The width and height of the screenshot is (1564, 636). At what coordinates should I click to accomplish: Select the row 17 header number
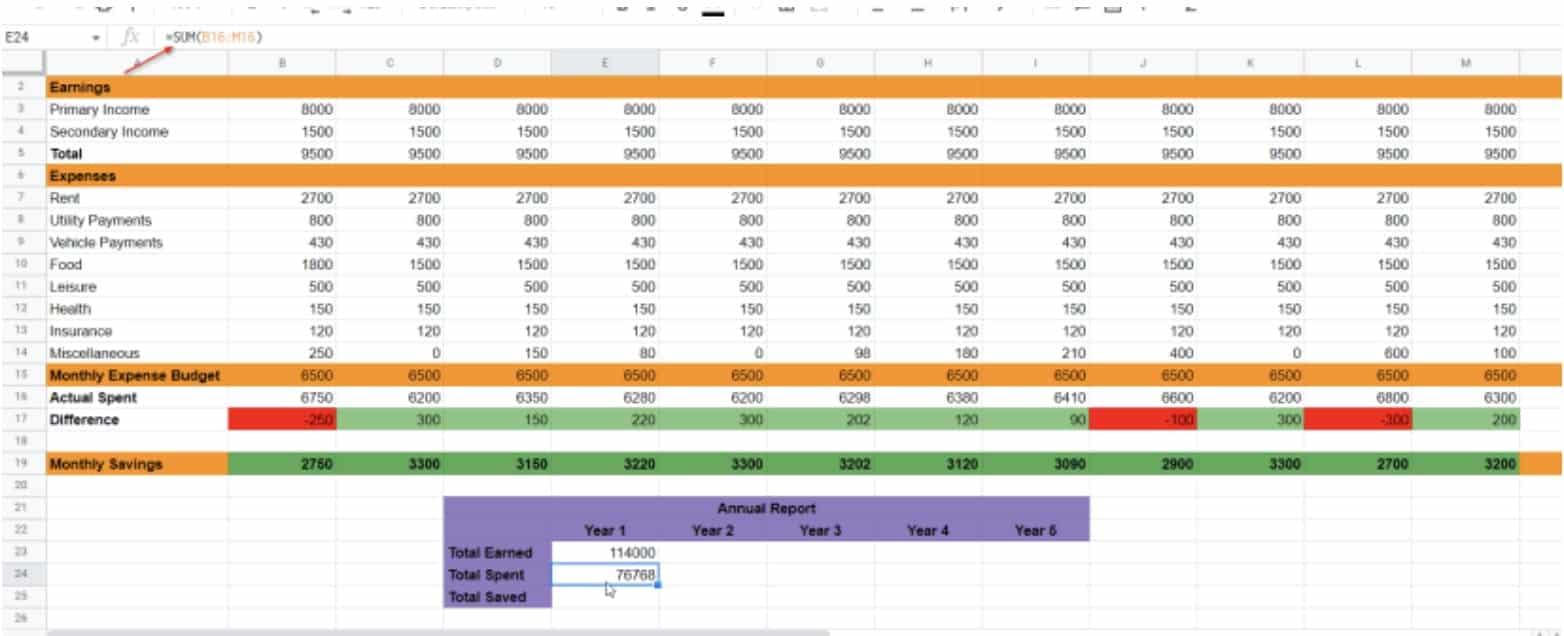click(x=21, y=420)
